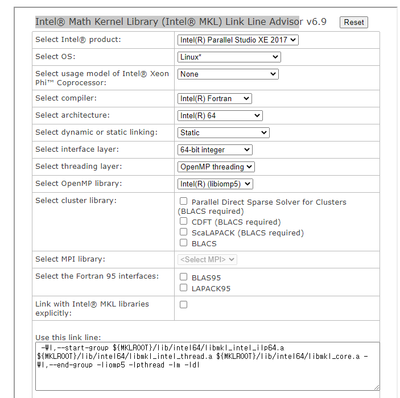Enable the CDFT (BLACS required) checkbox
The height and width of the screenshot is (398, 400).
[x=183, y=221]
